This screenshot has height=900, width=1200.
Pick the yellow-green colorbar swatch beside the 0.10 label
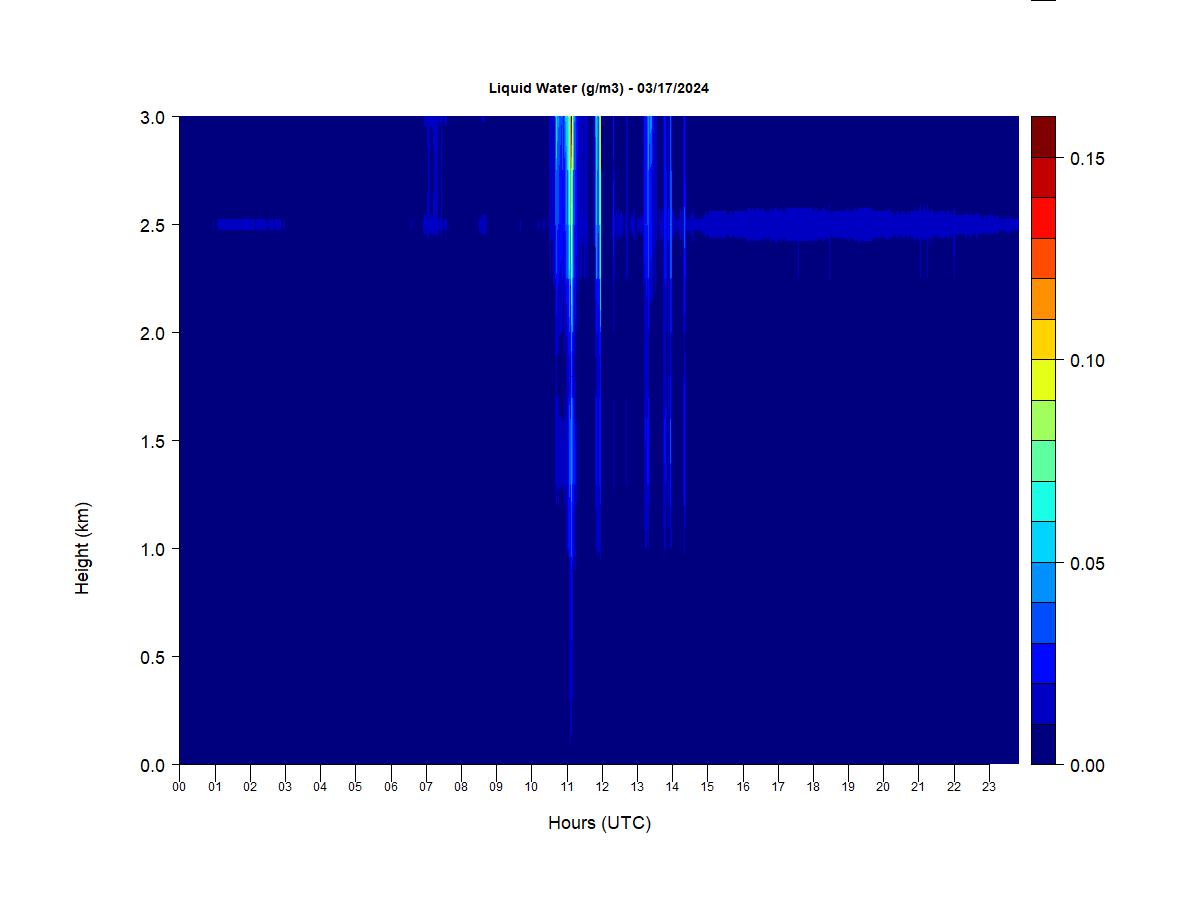point(1043,380)
